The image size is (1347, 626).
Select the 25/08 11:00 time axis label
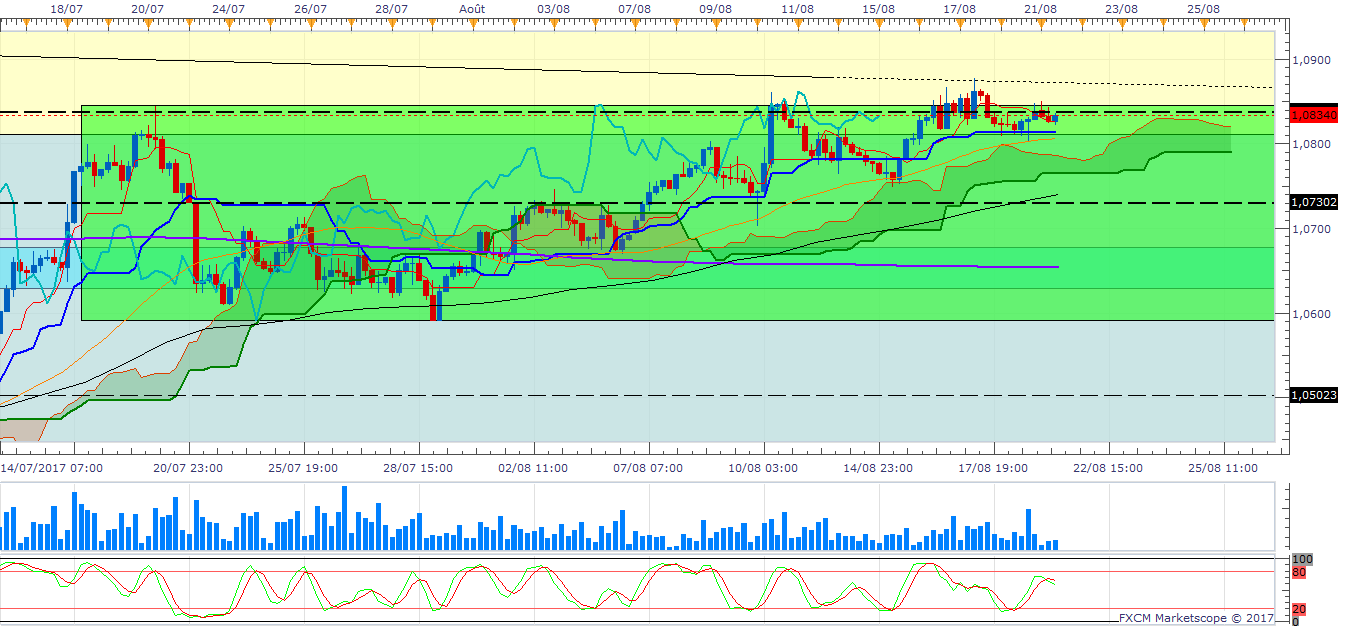click(1224, 467)
